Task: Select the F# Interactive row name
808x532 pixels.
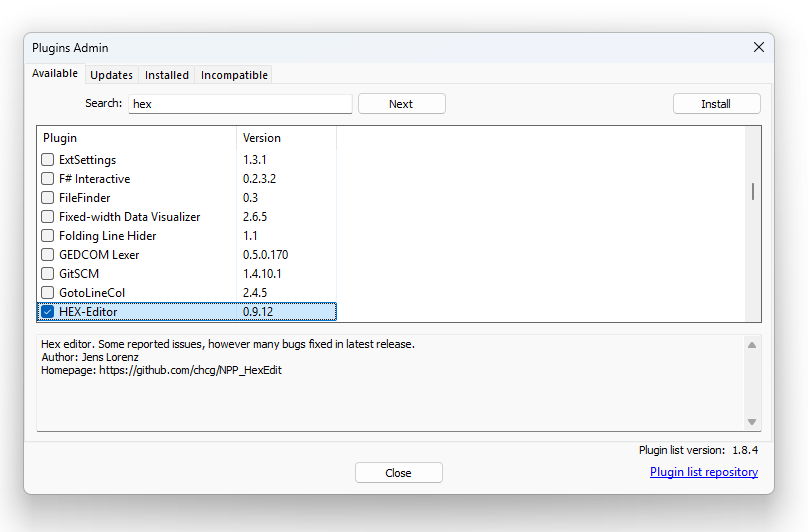Action: [95, 179]
